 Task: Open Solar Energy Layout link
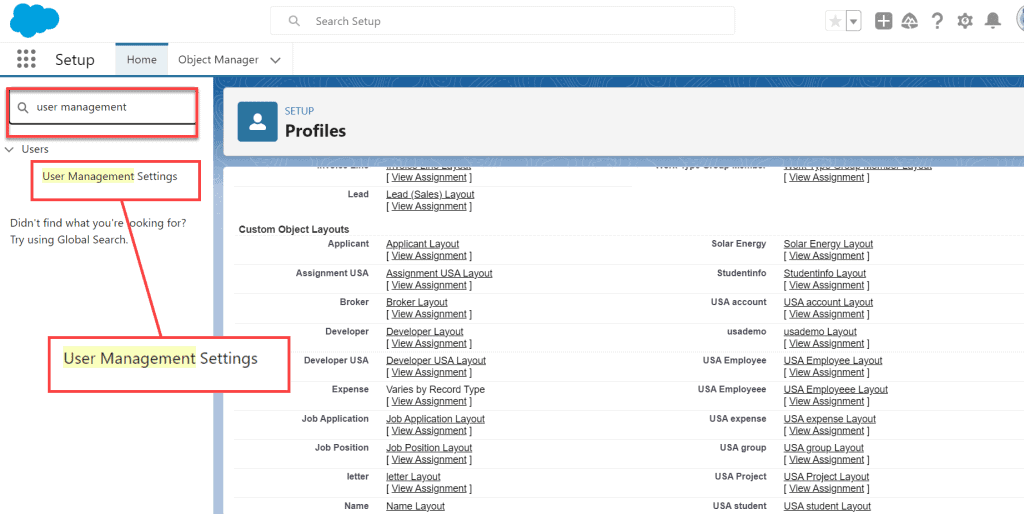828,244
